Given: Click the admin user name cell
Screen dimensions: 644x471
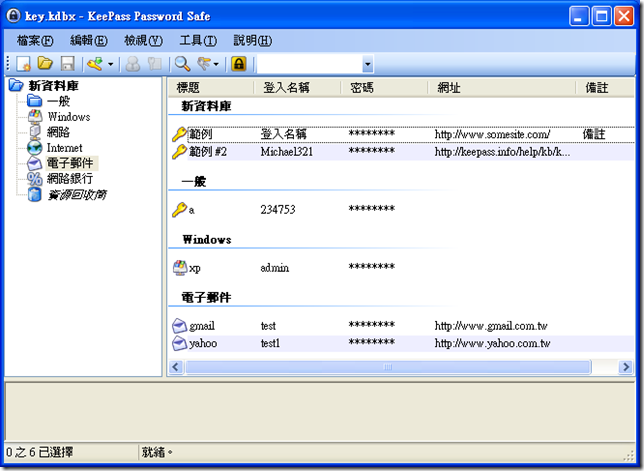Looking at the screenshot, I should pos(275,268).
